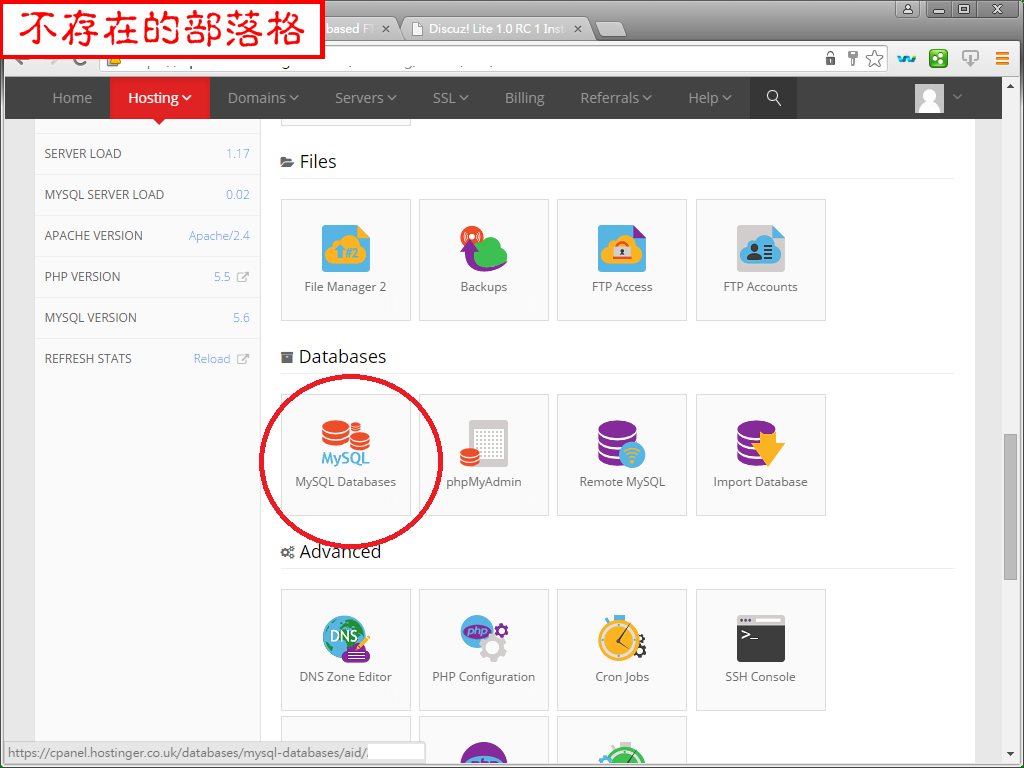
Task: Expand the Referrals dropdown menu
Action: [x=616, y=98]
